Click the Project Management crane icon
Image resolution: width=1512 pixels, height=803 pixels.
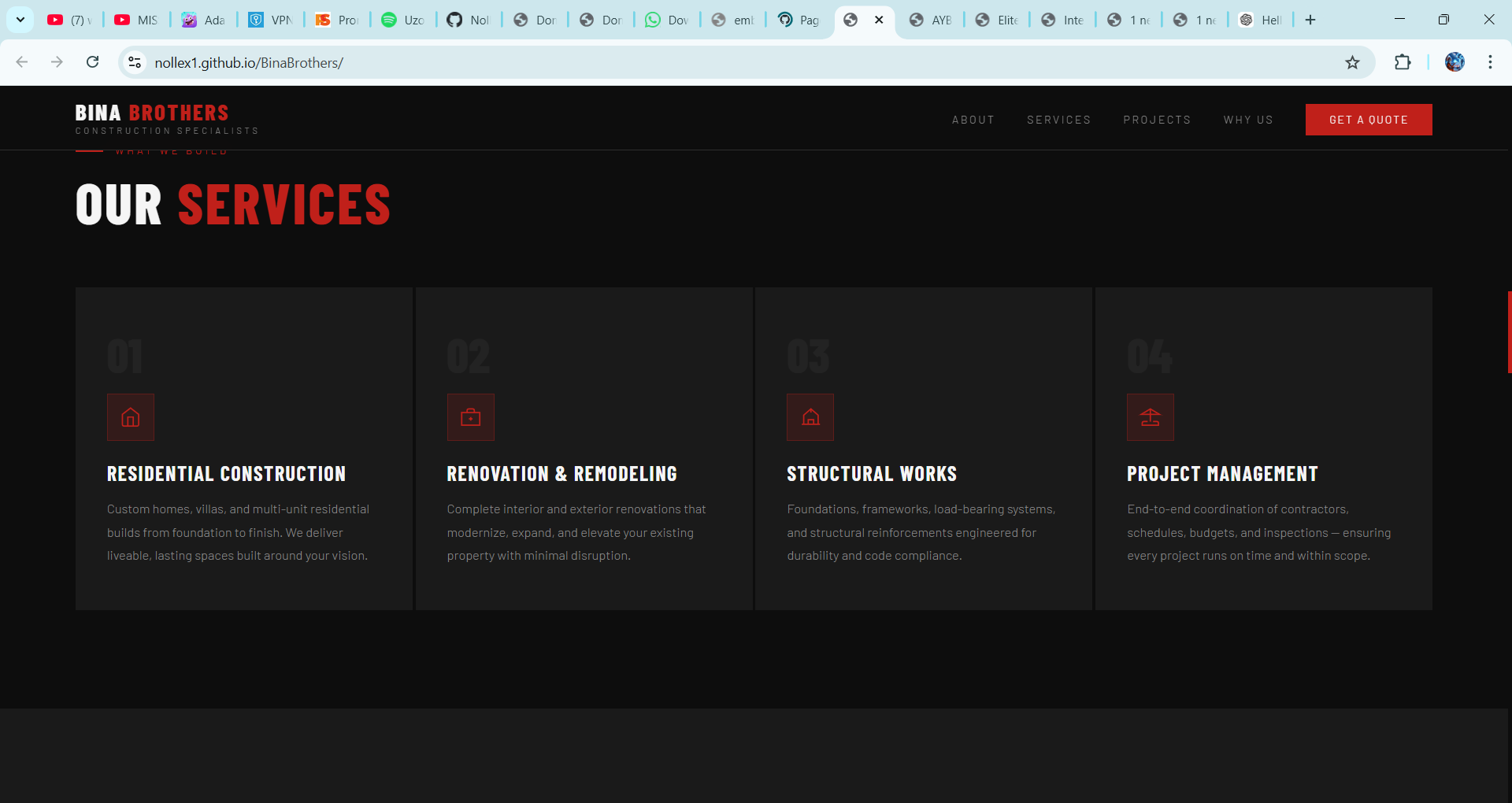(1150, 417)
